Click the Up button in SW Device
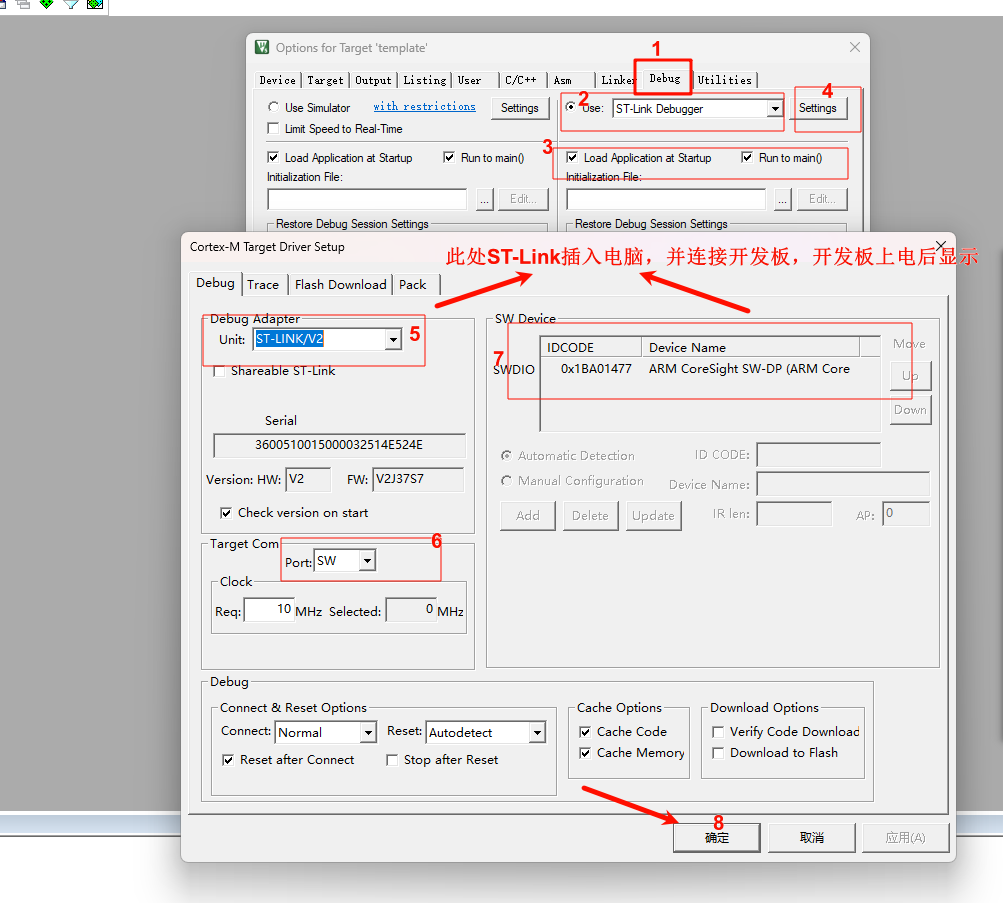Screen dimensions: 1003x903 click(910, 375)
